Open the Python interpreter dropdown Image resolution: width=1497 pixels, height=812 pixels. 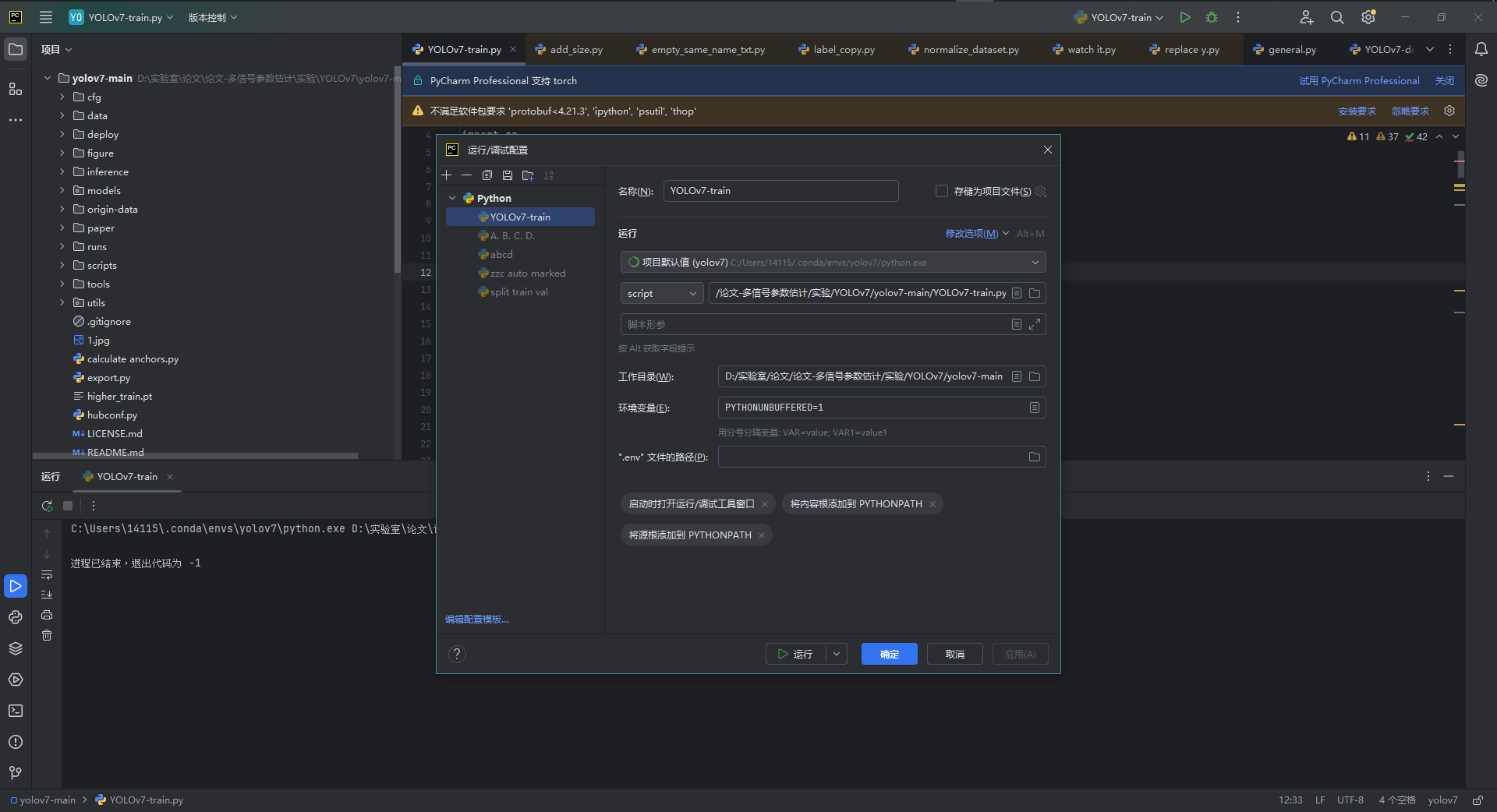click(x=833, y=262)
